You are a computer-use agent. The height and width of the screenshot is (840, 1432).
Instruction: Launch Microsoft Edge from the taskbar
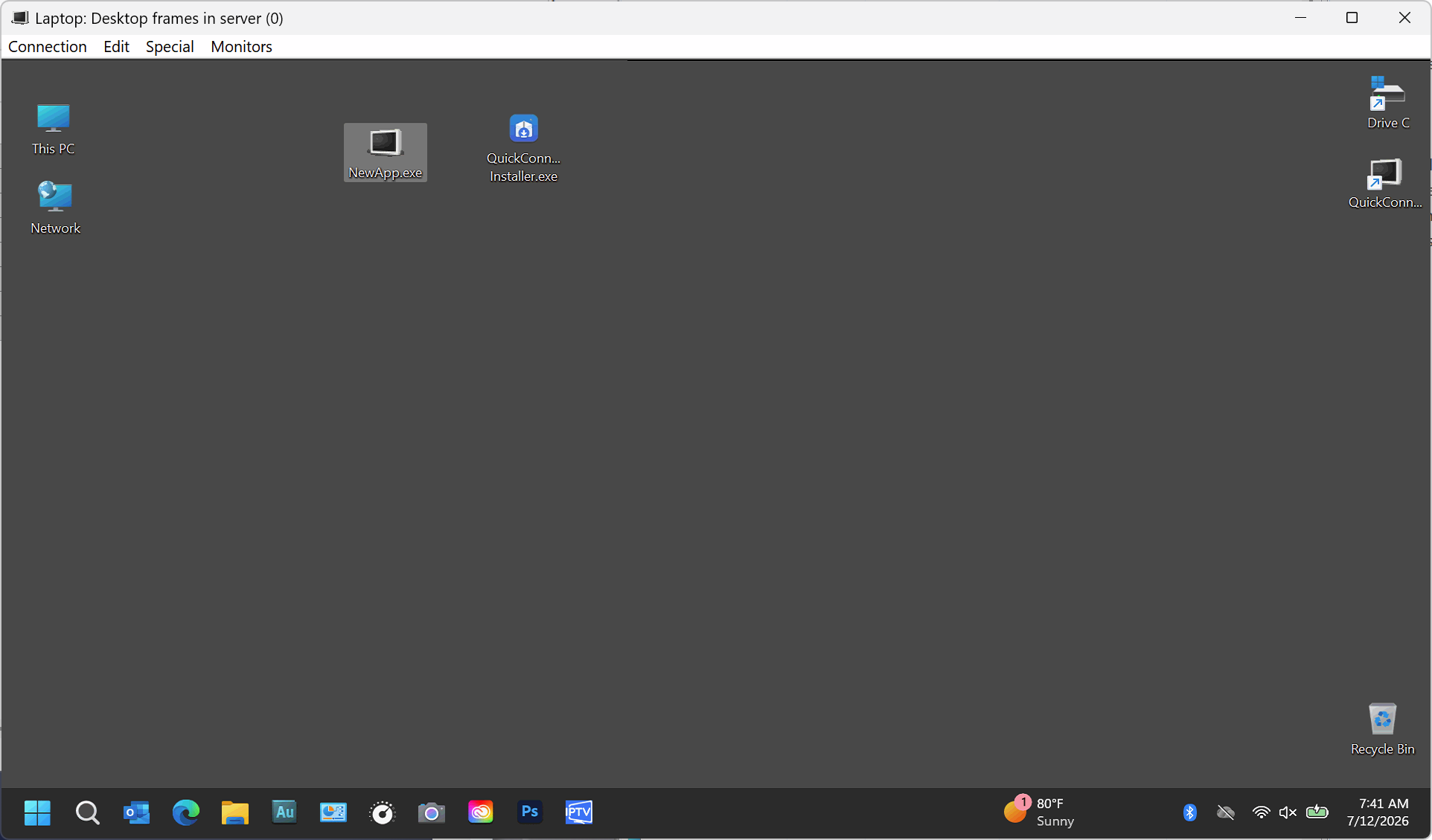tap(185, 812)
